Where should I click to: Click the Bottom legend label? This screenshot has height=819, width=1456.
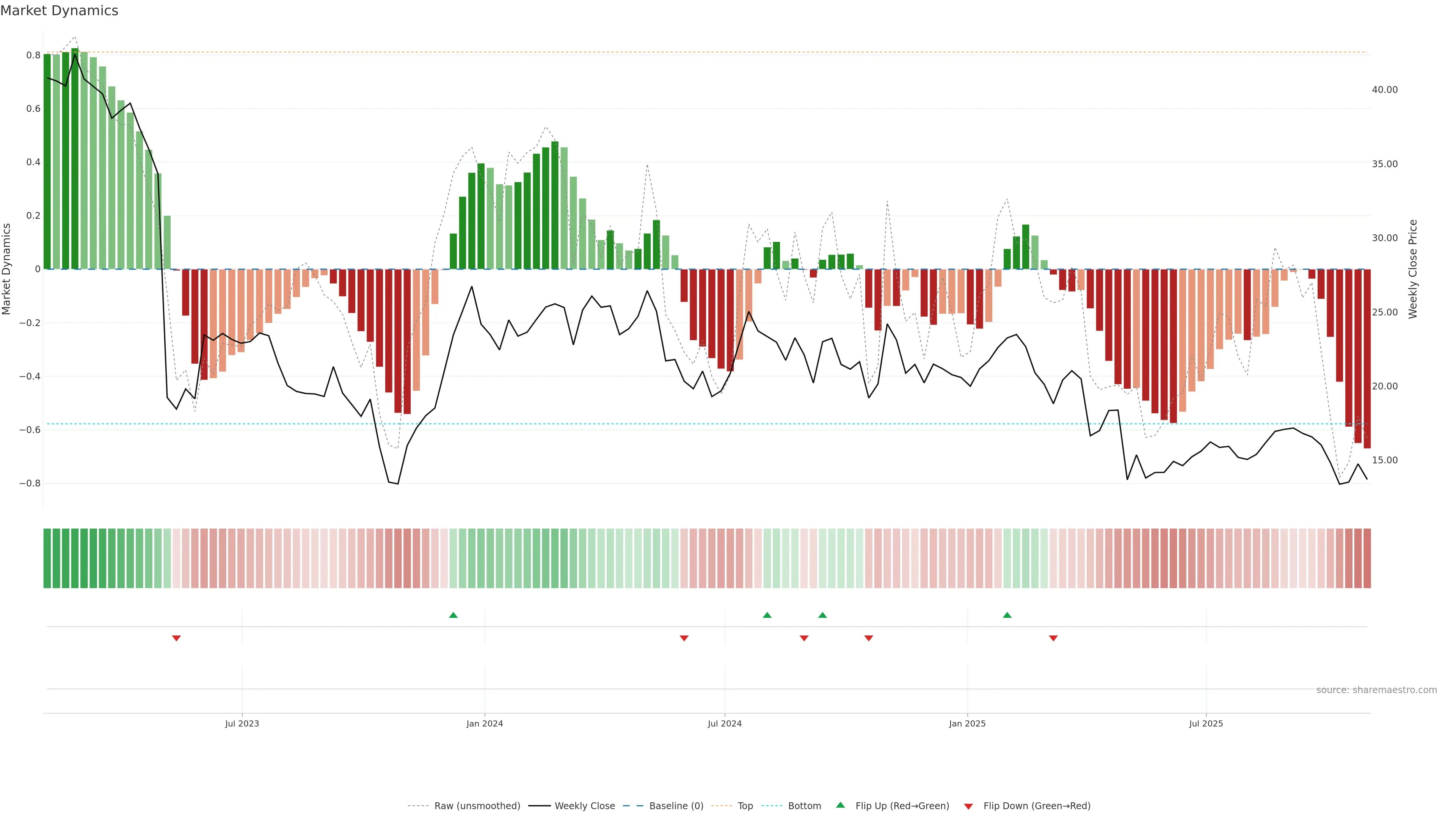click(x=804, y=805)
